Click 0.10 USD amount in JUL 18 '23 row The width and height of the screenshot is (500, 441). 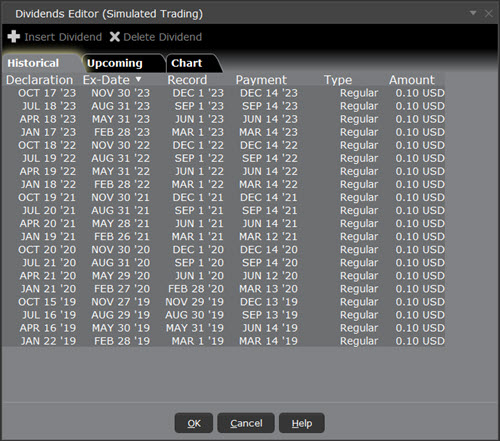tap(420, 106)
